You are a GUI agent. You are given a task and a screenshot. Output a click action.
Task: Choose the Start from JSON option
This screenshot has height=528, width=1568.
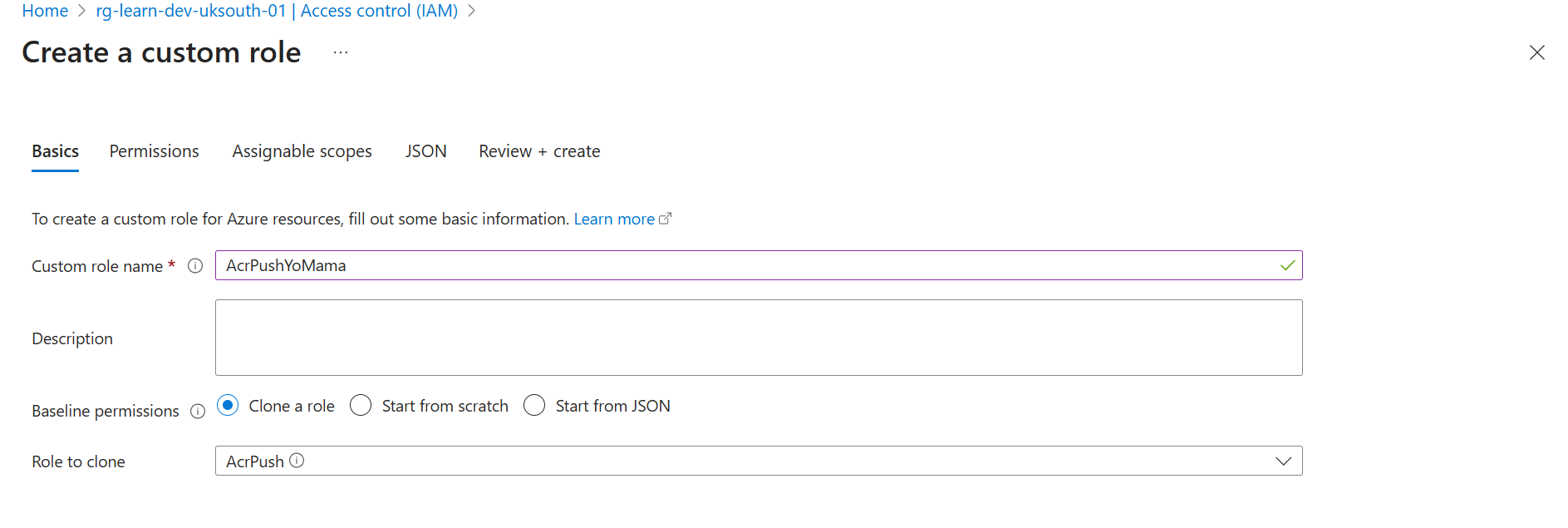[534, 406]
